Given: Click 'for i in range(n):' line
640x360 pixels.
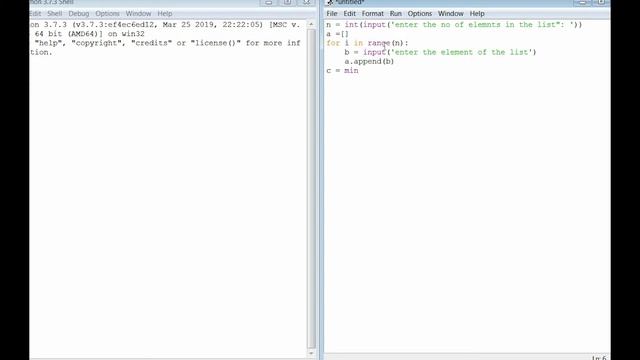Looking at the screenshot, I should [x=367, y=43].
